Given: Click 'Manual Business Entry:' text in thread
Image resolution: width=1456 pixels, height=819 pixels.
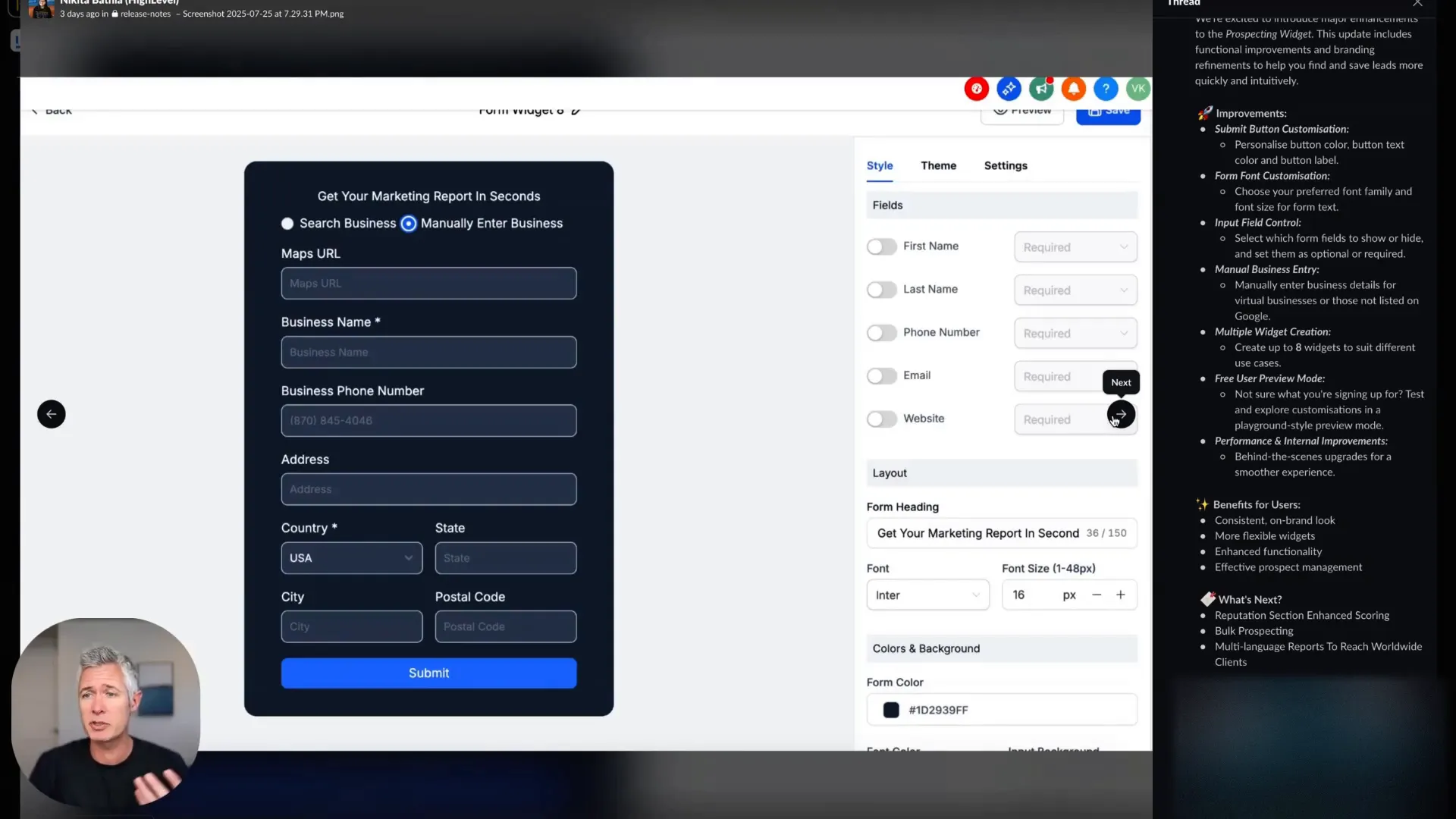Looking at the screenshot, I should 1266,269.
